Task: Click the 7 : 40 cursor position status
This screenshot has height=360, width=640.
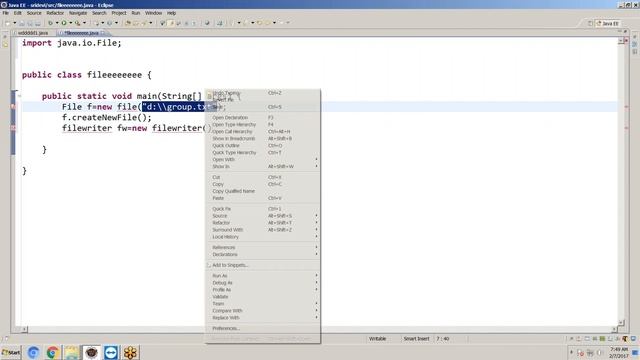Action: click(443, 339)
